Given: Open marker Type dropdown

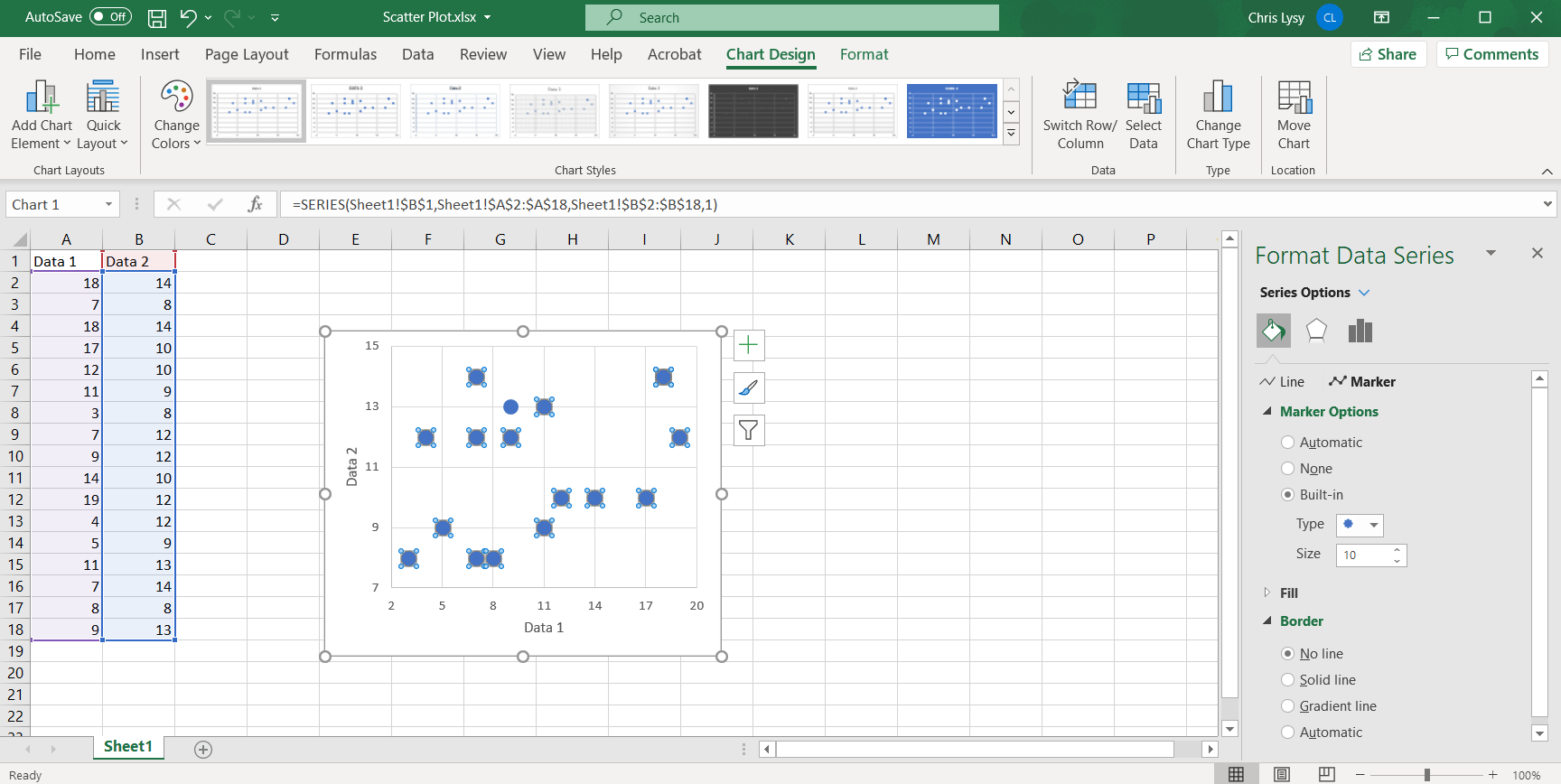Looking at the screenshot, I should pos(1360,525).
